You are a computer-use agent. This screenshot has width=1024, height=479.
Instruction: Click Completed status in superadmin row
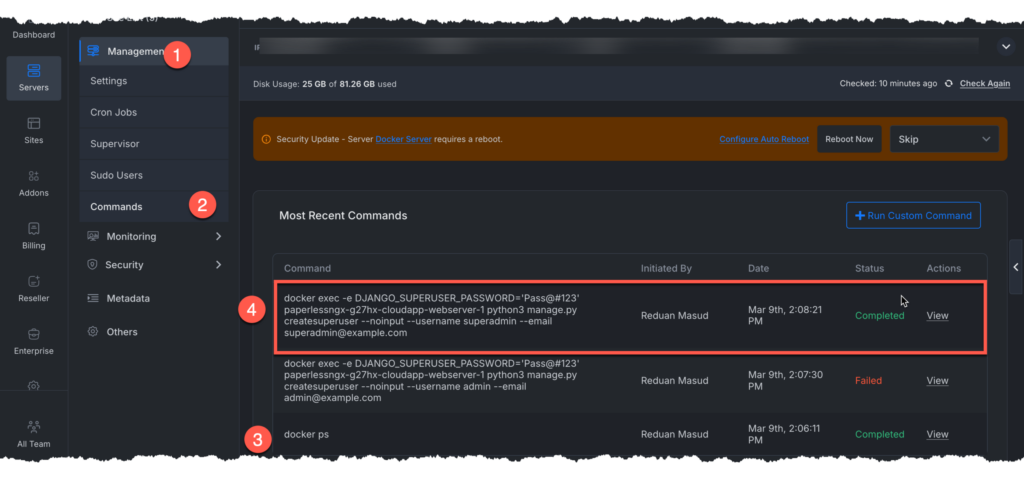click(x=880, y=316)
